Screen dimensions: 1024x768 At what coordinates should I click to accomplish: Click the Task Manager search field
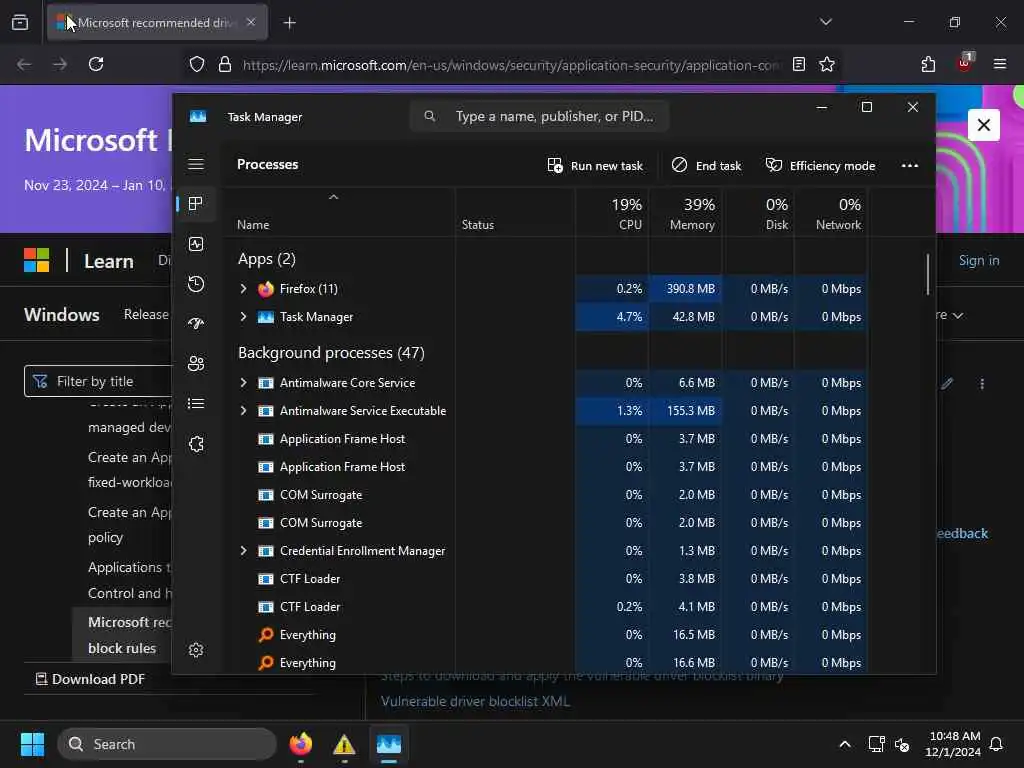(x=539, y=116)
